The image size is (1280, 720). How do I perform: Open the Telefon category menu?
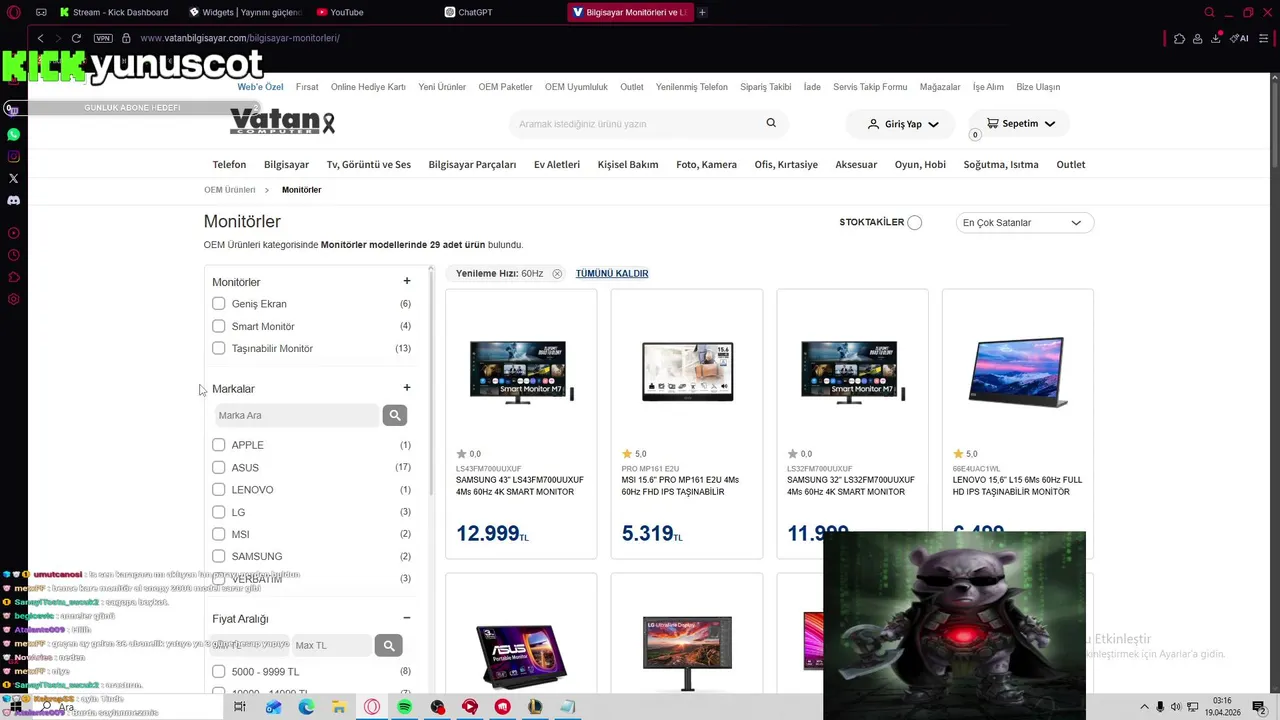[229, 164]
